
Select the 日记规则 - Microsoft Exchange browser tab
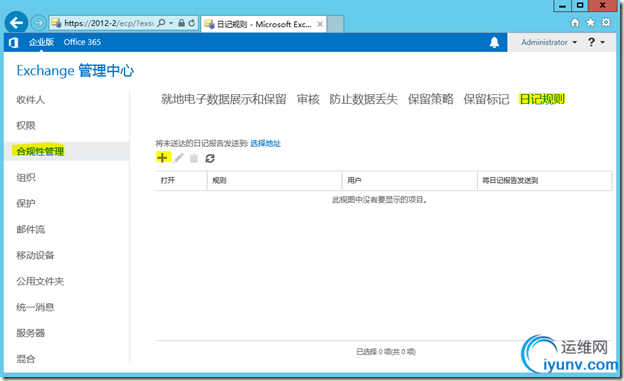coord(263,24)
